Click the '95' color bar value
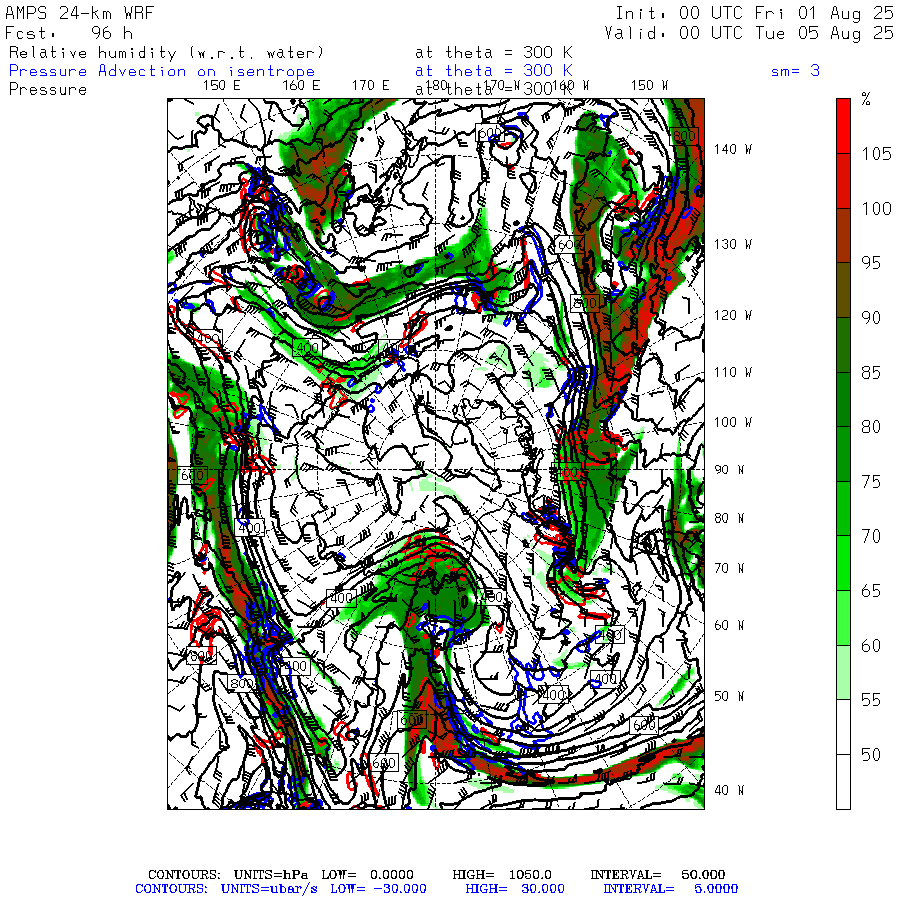Image resolution: width=900 pixels, height=900 pixels. point(871,263)
